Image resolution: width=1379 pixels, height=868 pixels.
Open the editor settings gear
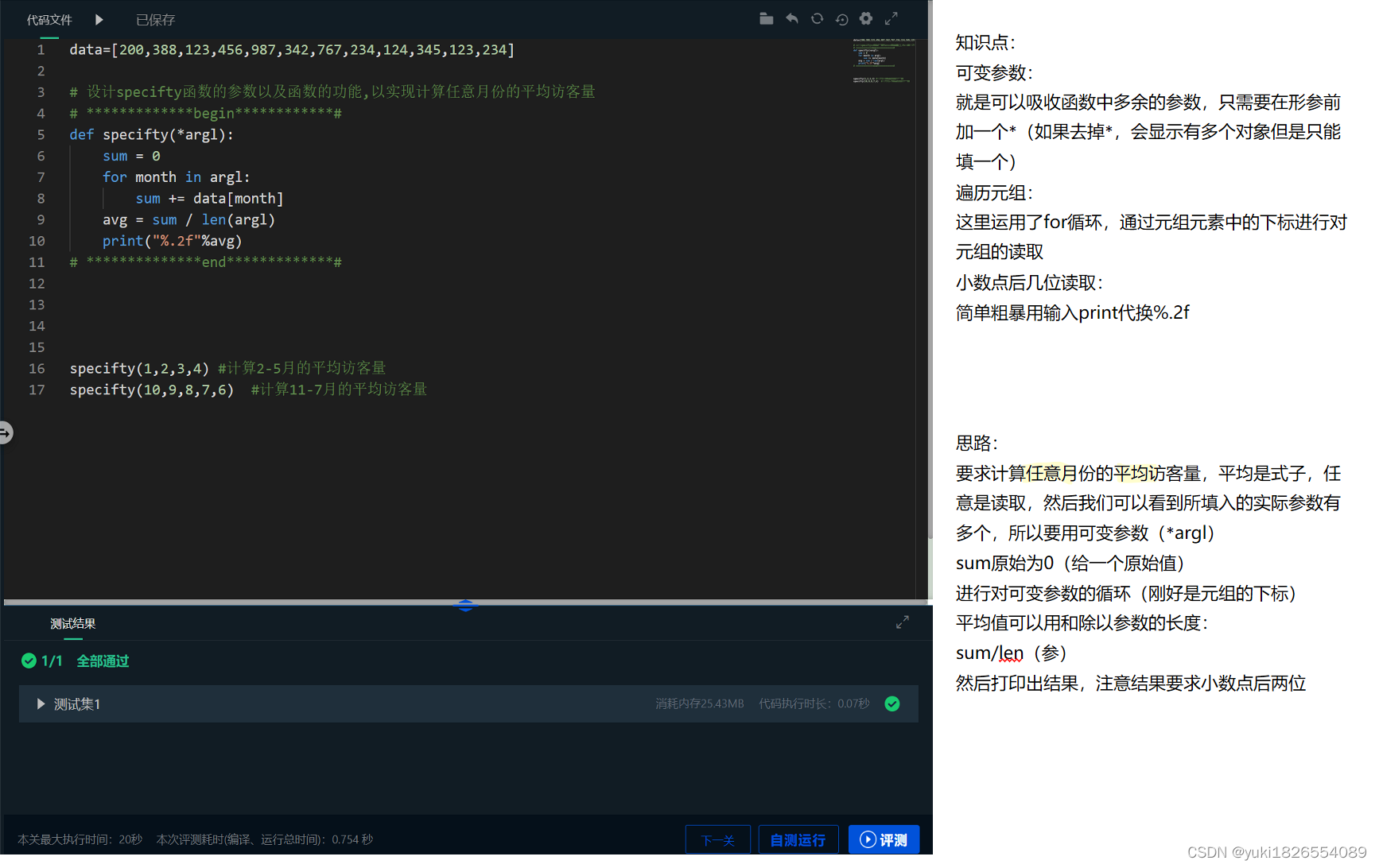point(865,18)
